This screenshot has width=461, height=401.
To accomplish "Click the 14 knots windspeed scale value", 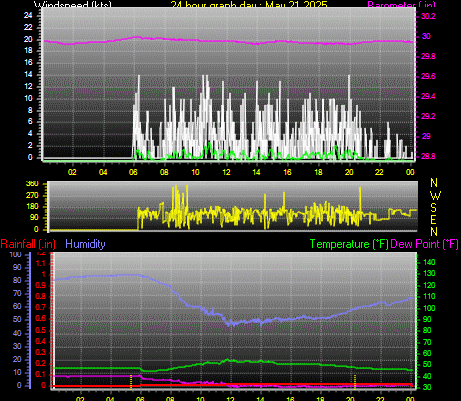I will 28,75.
